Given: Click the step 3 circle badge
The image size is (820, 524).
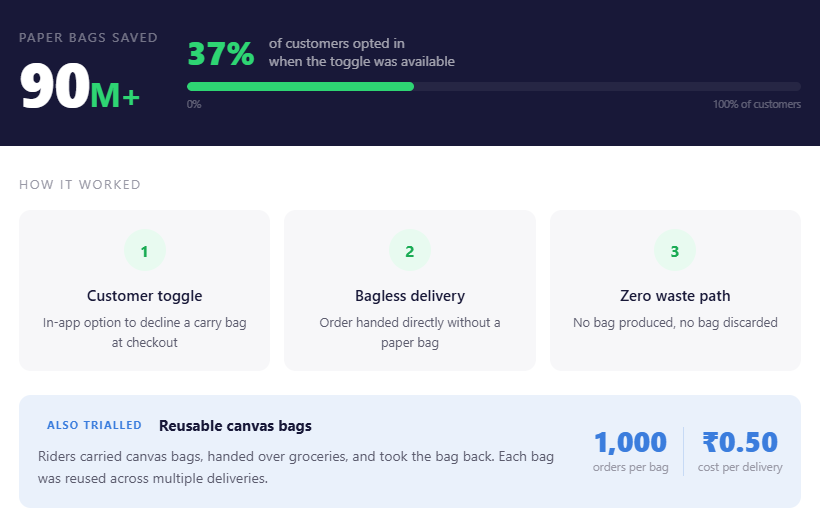Looking at the screenshot, I should click(675, 251).
